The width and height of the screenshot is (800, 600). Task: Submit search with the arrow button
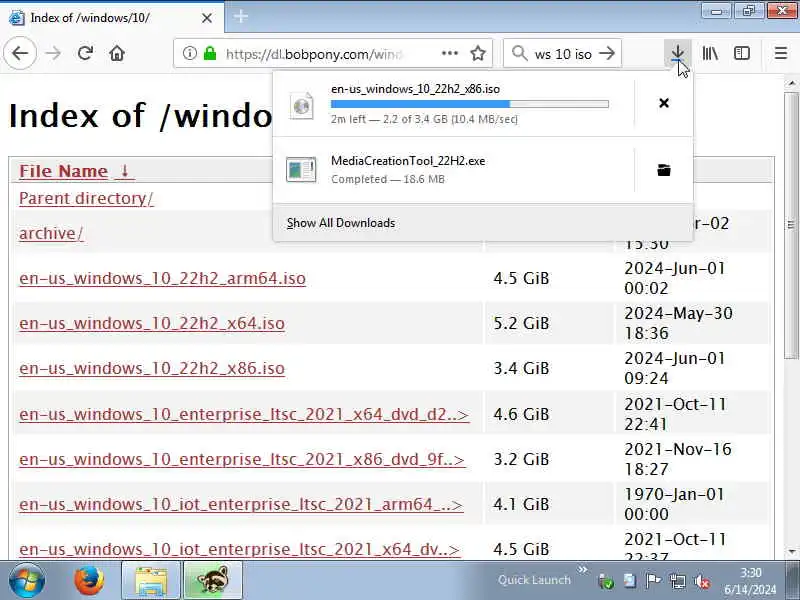(x=607, y=53)
